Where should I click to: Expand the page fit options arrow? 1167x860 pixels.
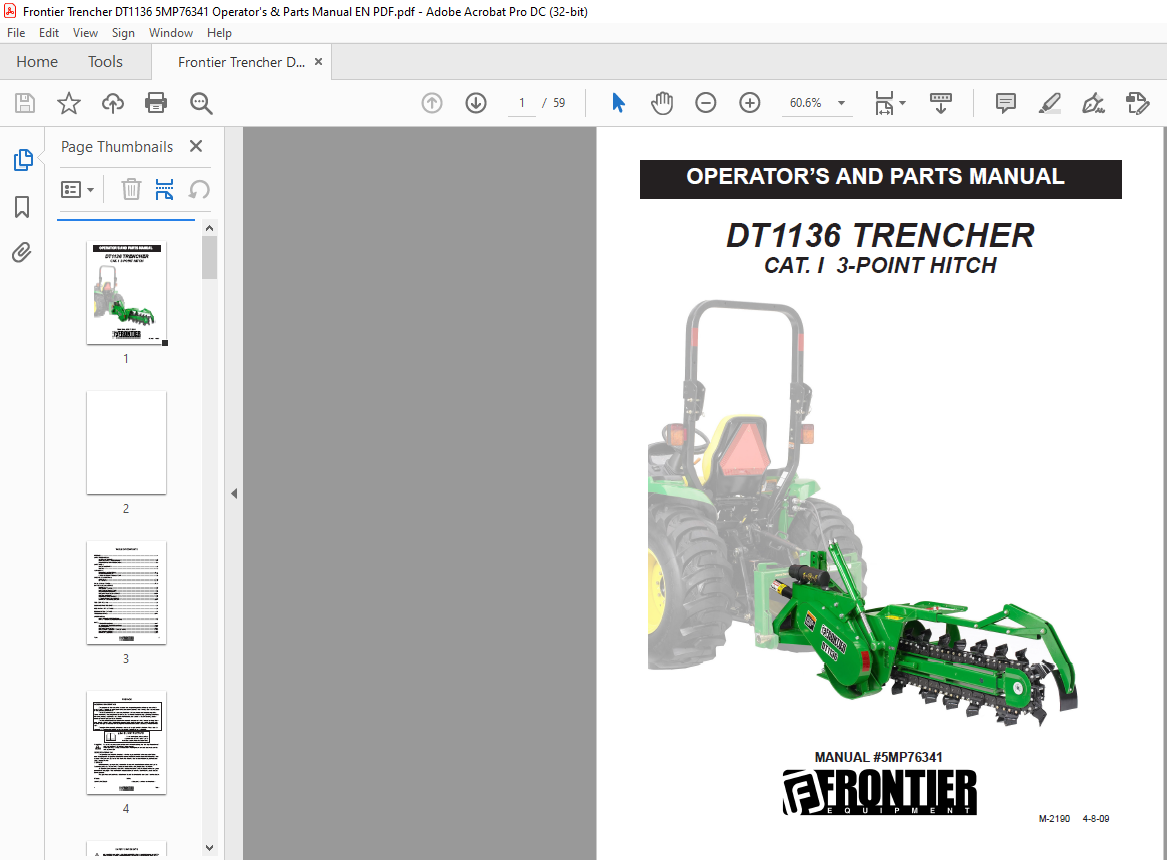coord(903,103)
